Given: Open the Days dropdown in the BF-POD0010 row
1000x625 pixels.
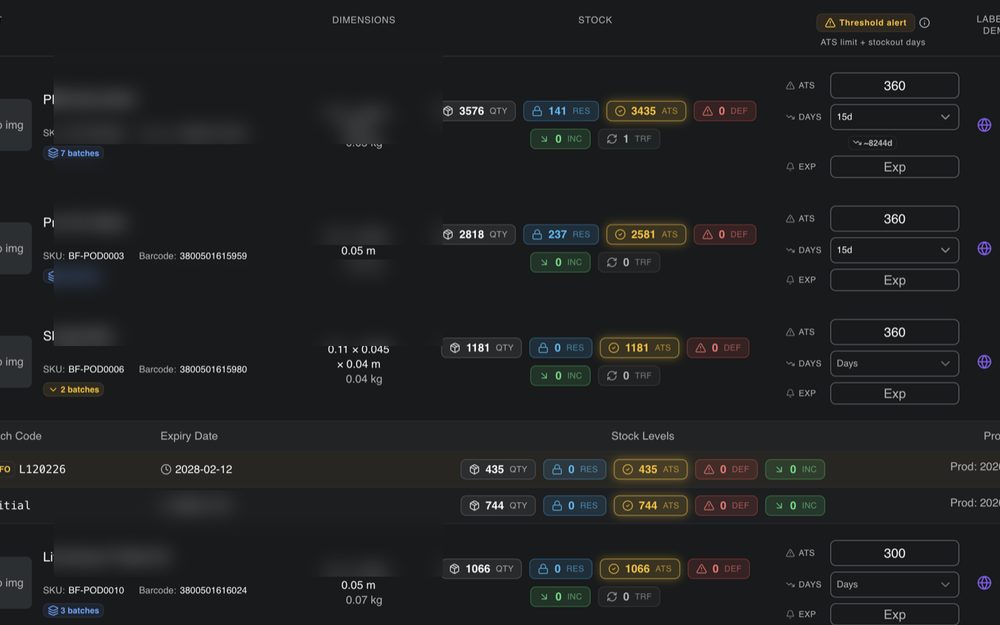Looking at the screenshot, I should [x=894, y=584].
